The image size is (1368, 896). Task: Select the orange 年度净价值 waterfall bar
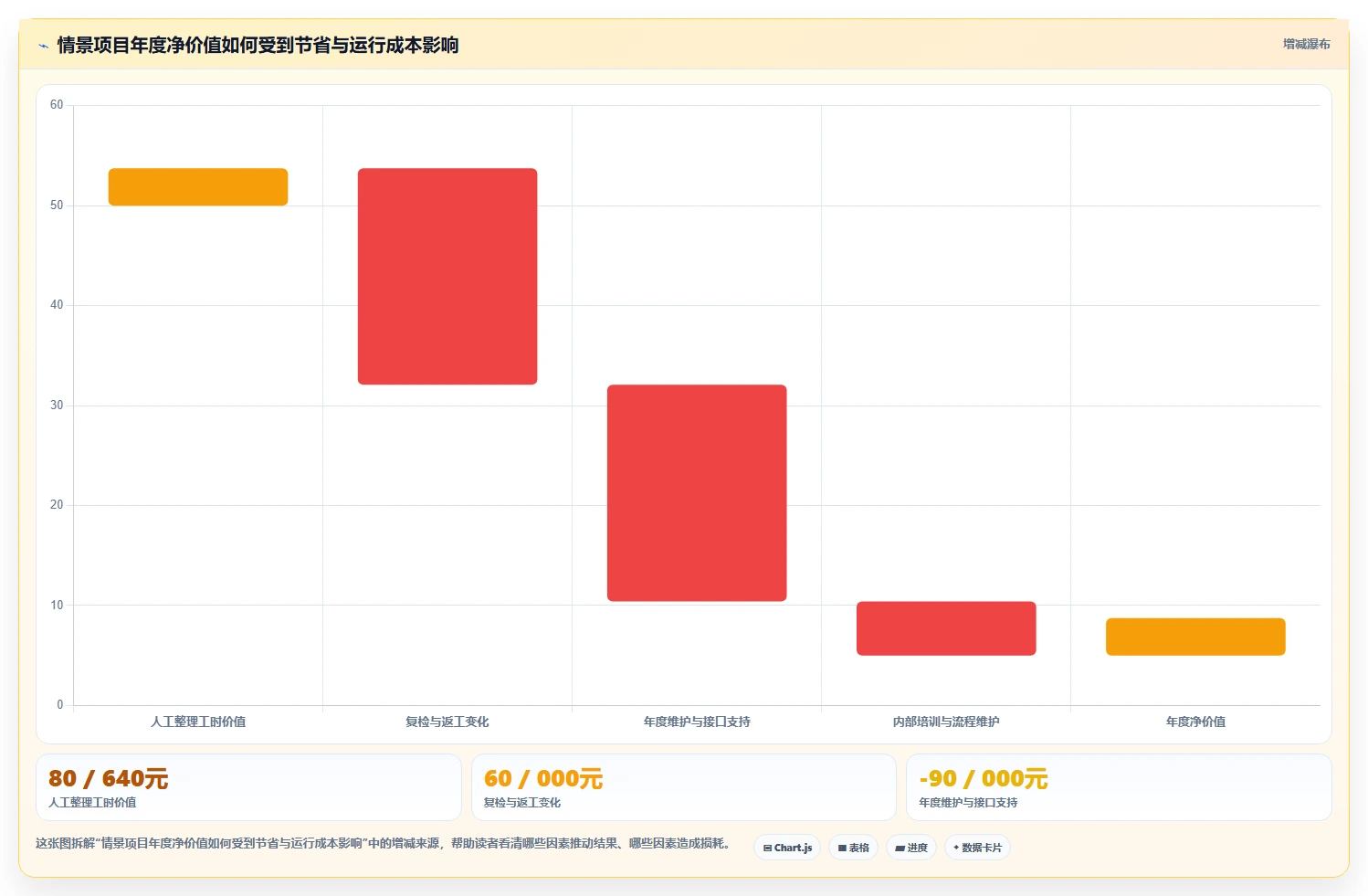tap(1195, 637)
